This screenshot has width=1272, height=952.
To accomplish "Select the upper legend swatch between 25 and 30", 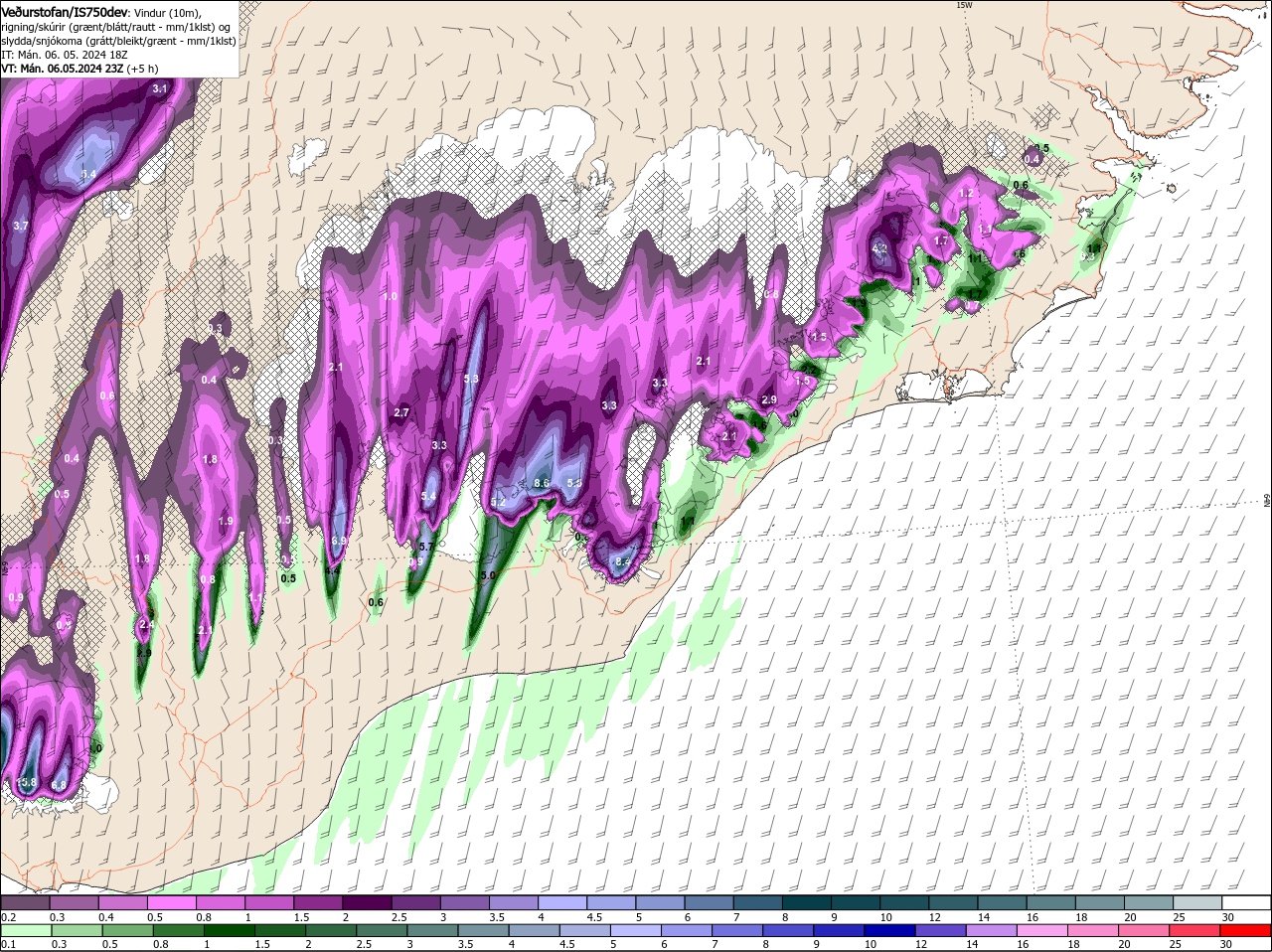I will coord(1198,902).
